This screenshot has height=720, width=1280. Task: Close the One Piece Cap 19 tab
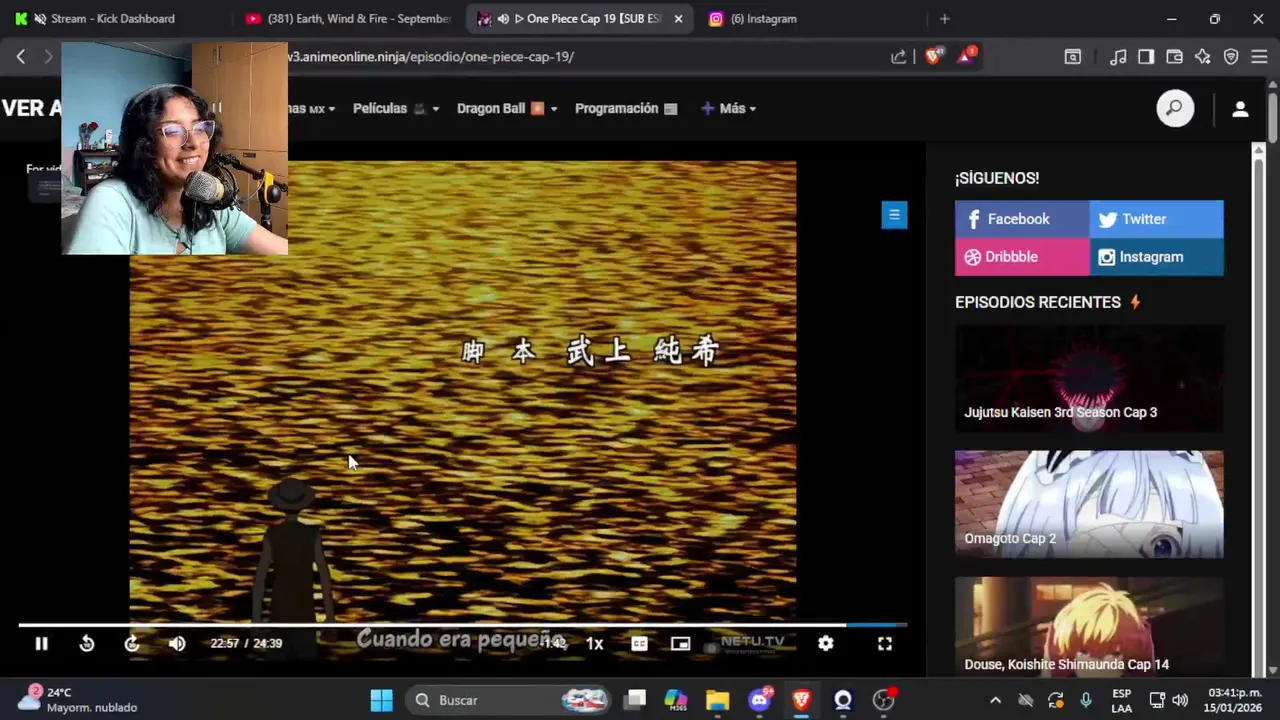[x=679, y=18]
